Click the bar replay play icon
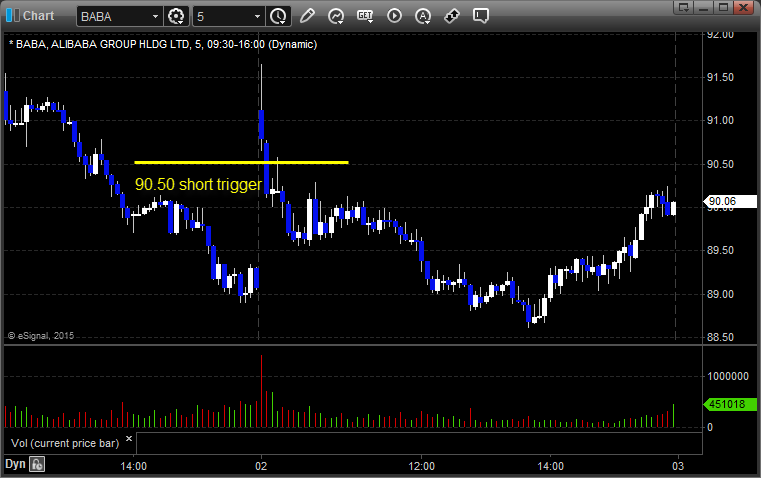 [x=394, y=16]
